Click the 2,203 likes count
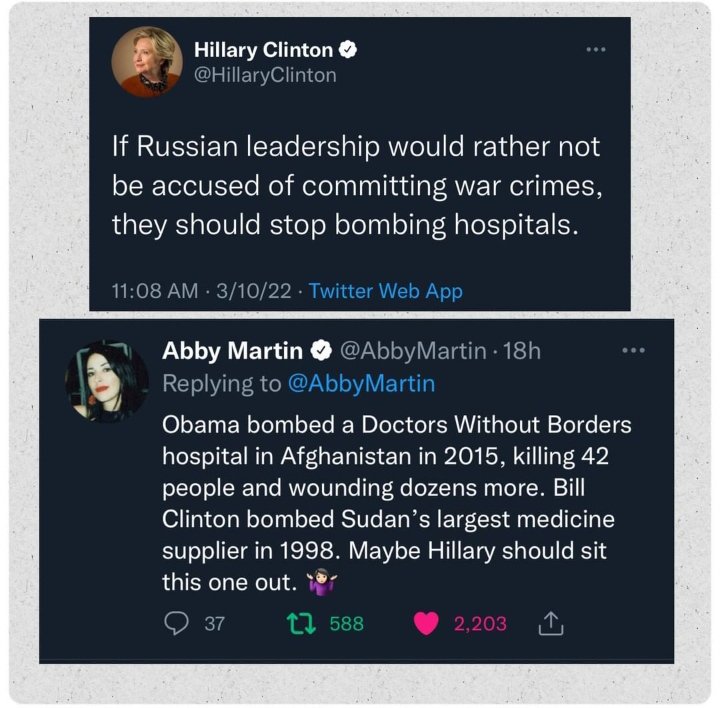The image size is (720, 708). [x=480, y=624]
